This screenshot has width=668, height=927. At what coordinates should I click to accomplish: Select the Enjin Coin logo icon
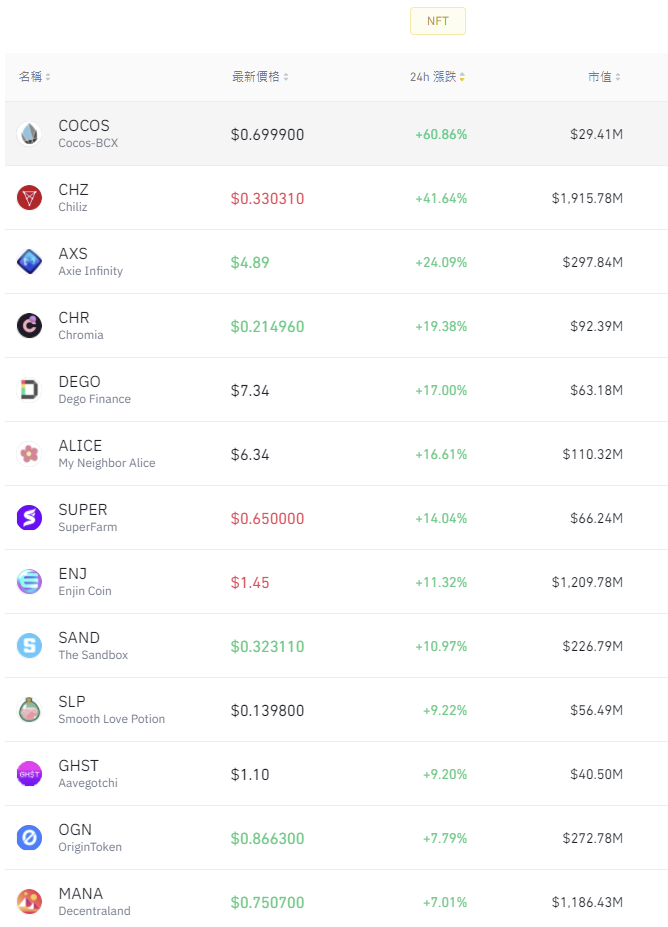[29, 582]
